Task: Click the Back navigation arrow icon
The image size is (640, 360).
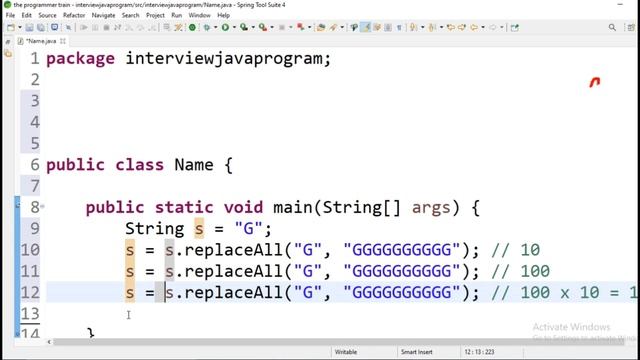Action: pyautogui.click(x=474, y=27)
